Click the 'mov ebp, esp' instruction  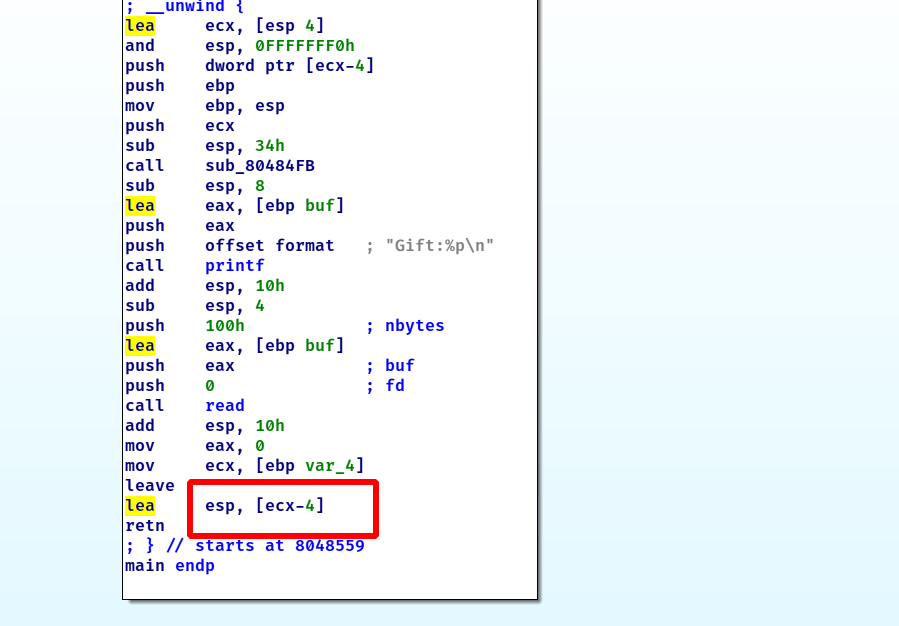205,106
